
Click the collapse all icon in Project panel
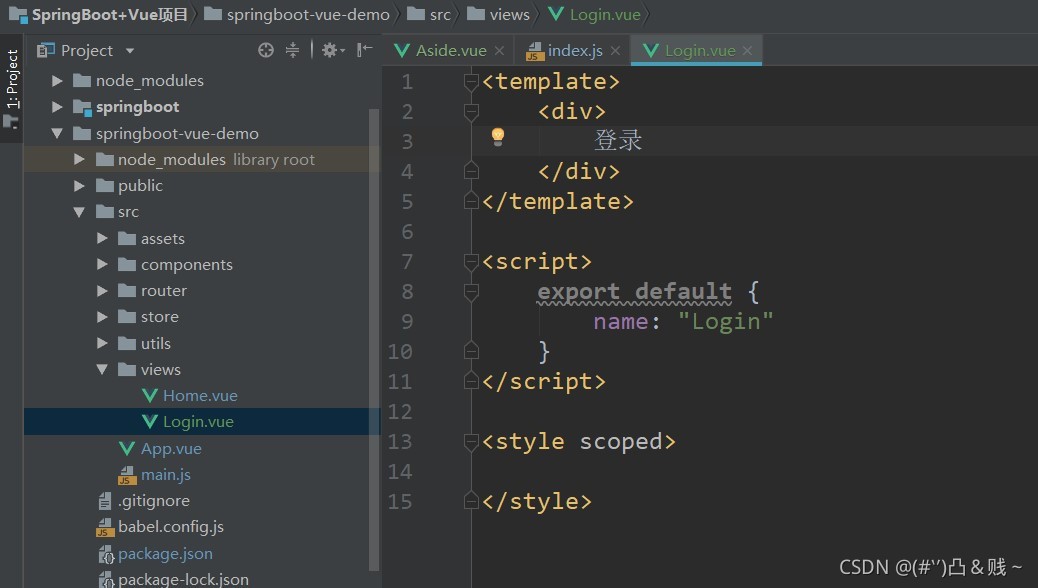292,50
